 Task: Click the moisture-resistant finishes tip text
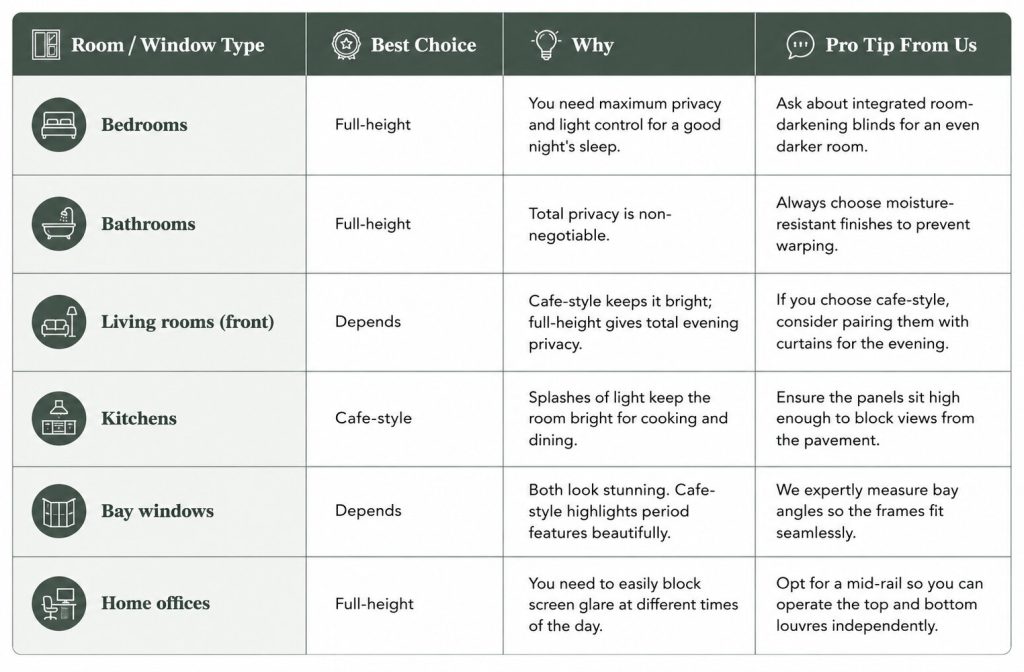click(872, 224)
